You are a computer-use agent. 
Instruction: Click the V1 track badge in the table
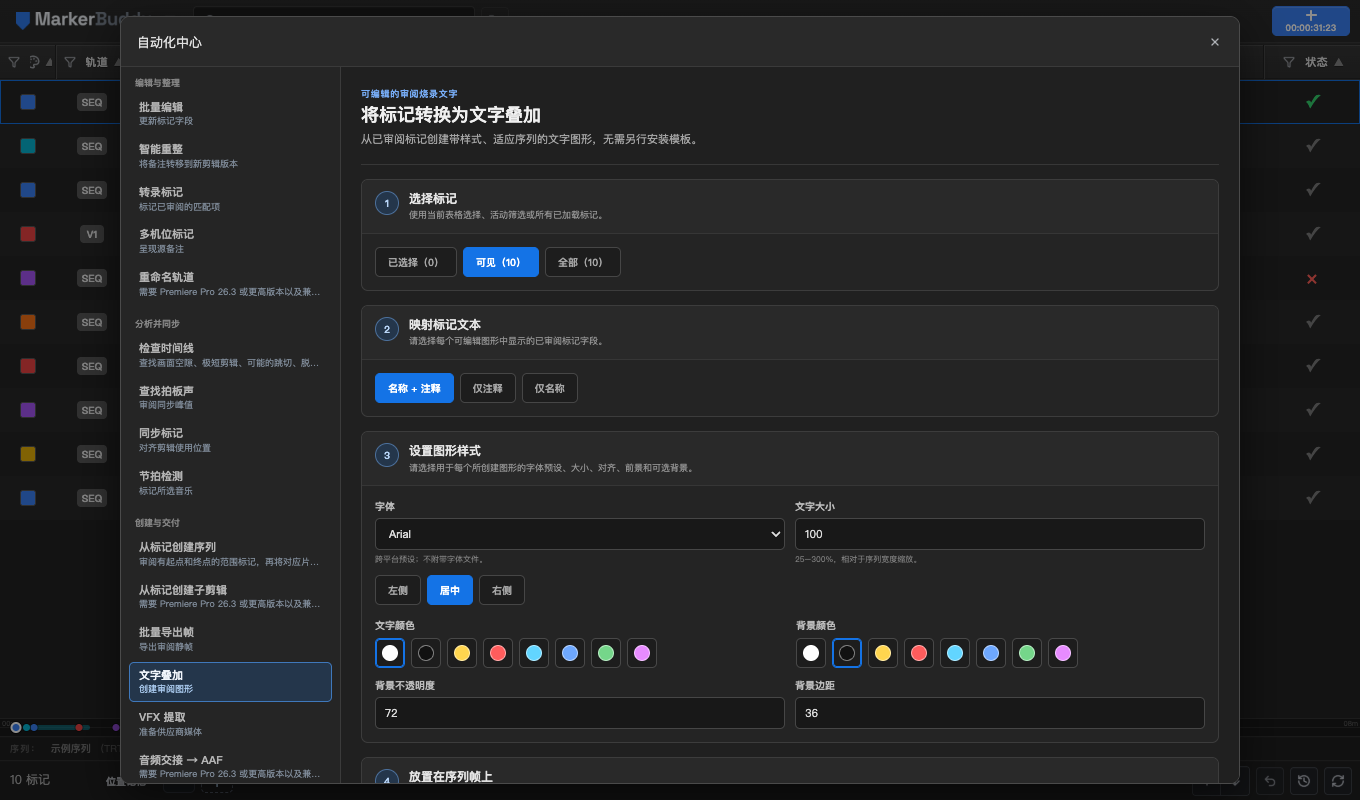[92, 234]
